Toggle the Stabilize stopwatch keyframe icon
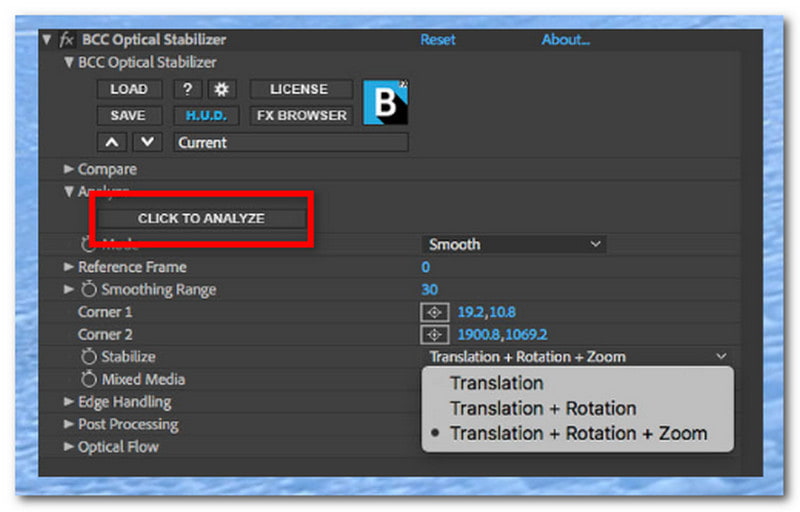The width and height of the screenshot is (800, 512). click(x=89, y=356)
